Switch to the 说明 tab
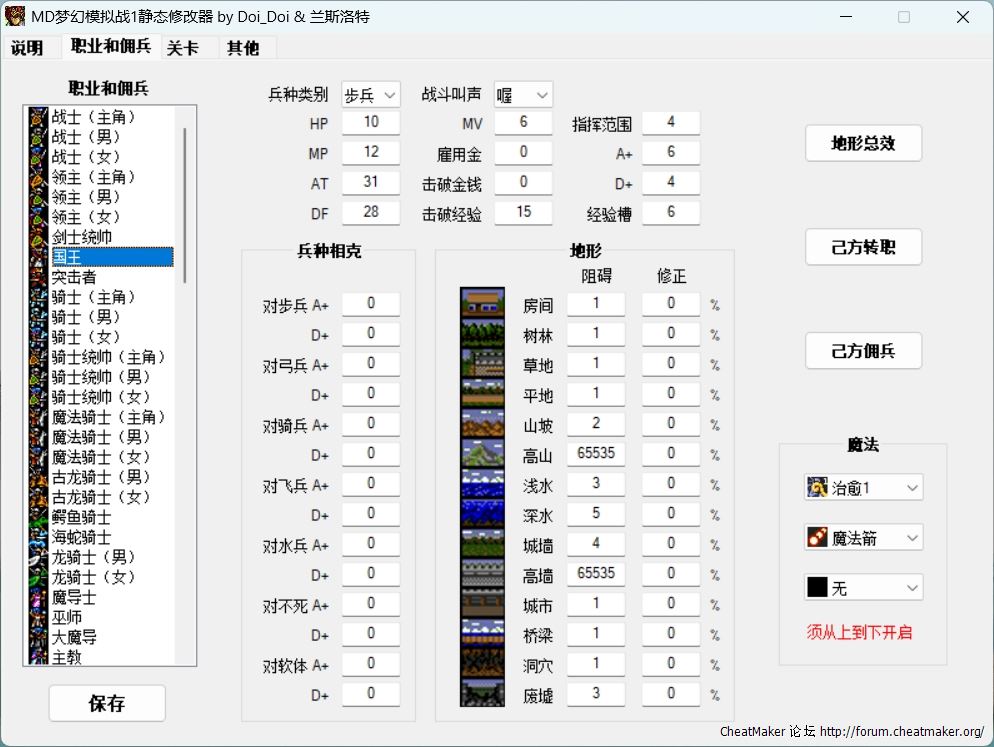 click(x=27, y=48)
